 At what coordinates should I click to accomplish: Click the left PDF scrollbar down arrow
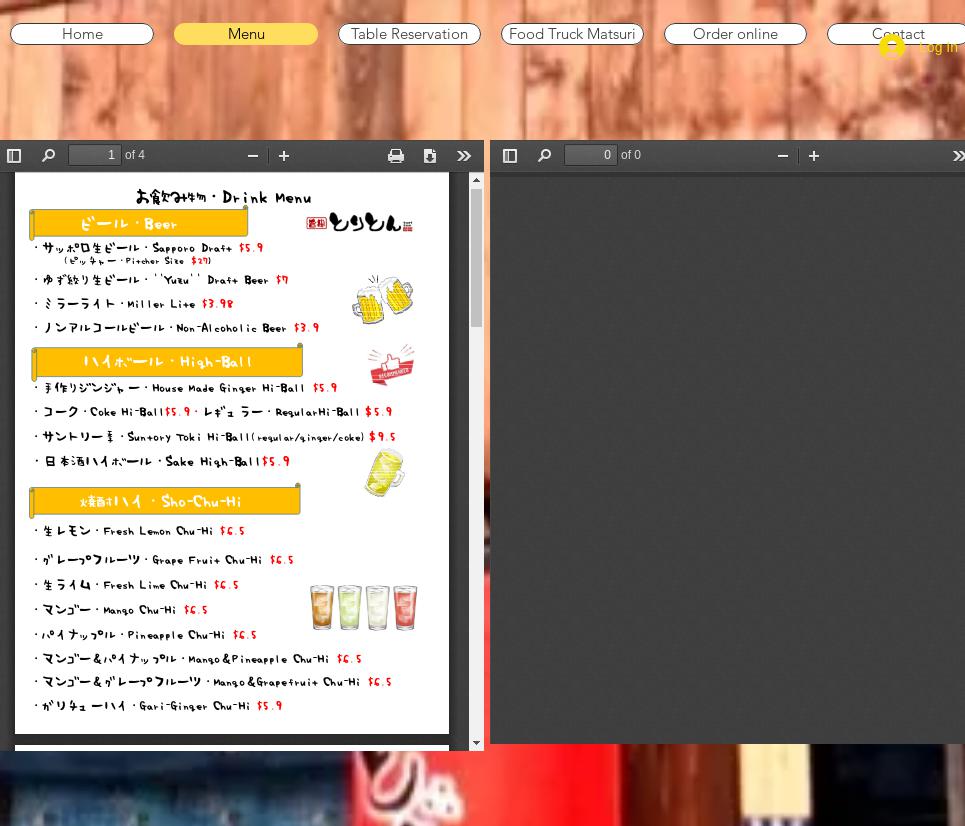[x=476, y=743]
